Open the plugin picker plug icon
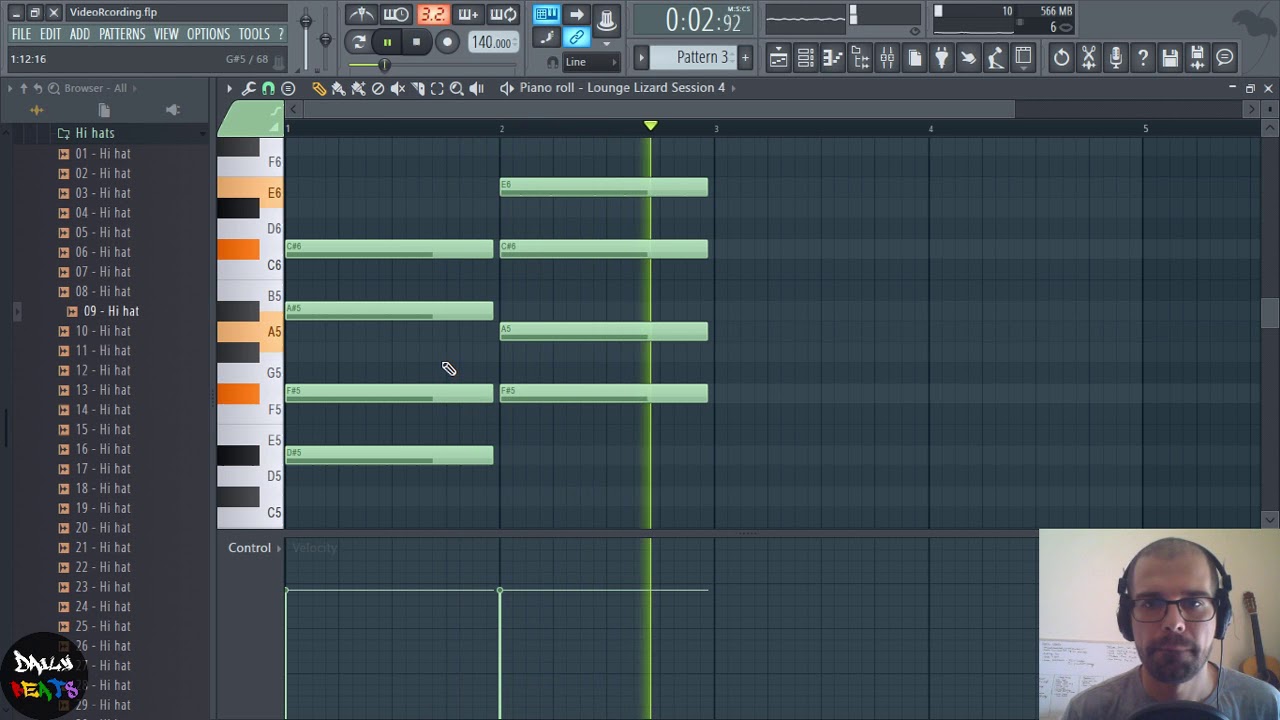 coord(941,58)
